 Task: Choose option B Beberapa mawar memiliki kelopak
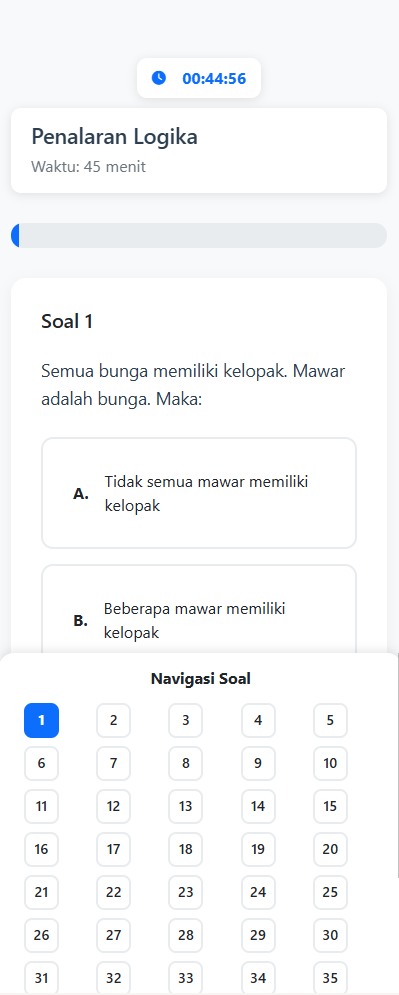tap(199, 609)
